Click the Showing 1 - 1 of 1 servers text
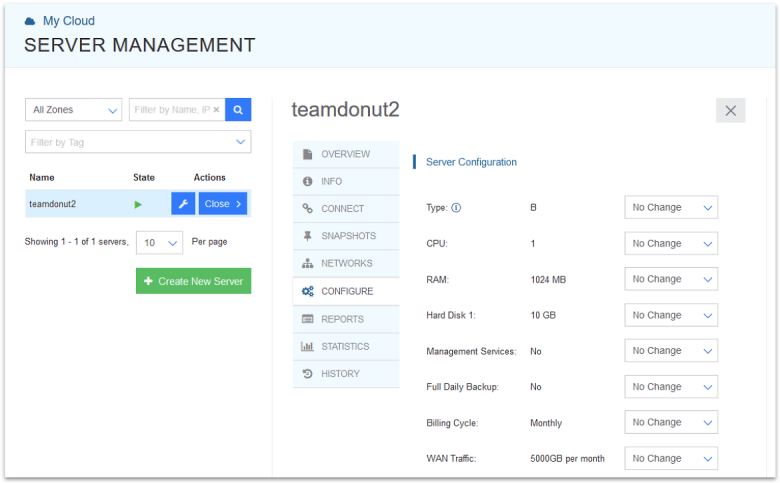780x483 pixels. pos(77,242)
